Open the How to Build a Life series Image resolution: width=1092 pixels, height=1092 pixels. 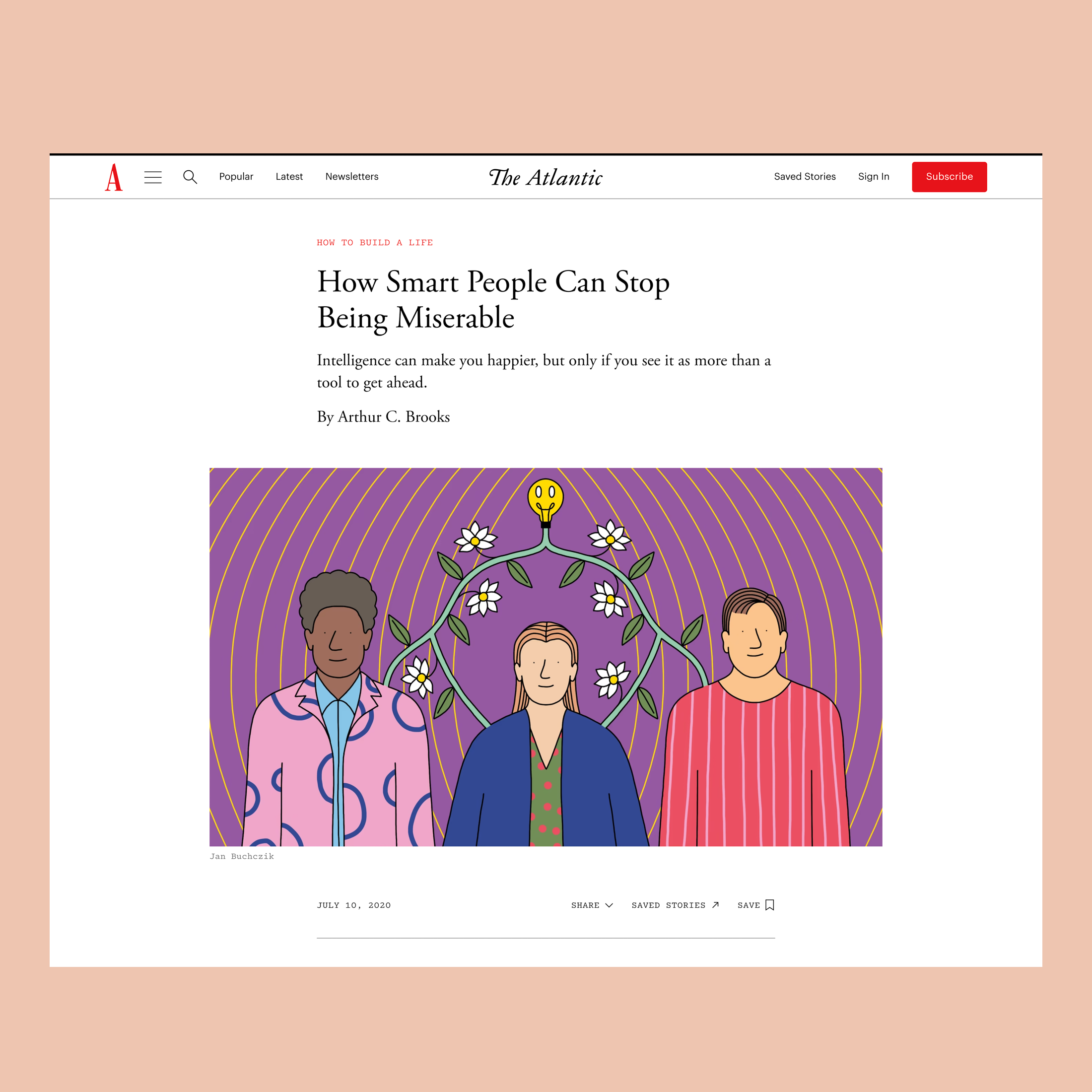click(x=375, y=243)
